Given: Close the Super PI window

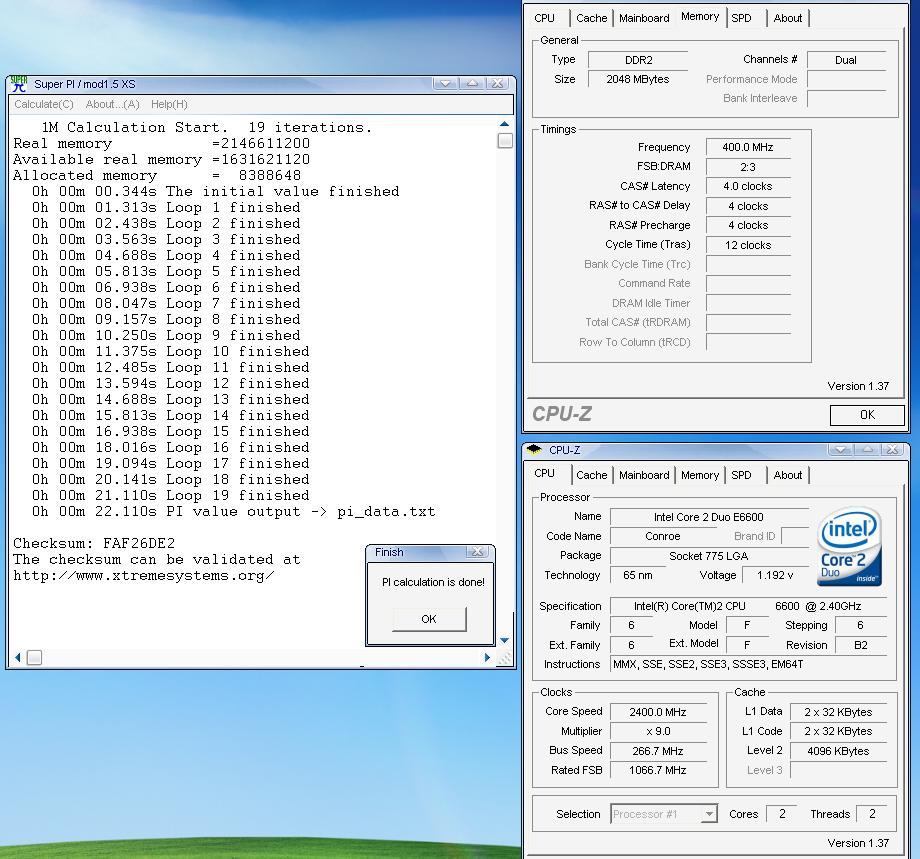Looking at the screenshot, I should click(x=498, y=84).
